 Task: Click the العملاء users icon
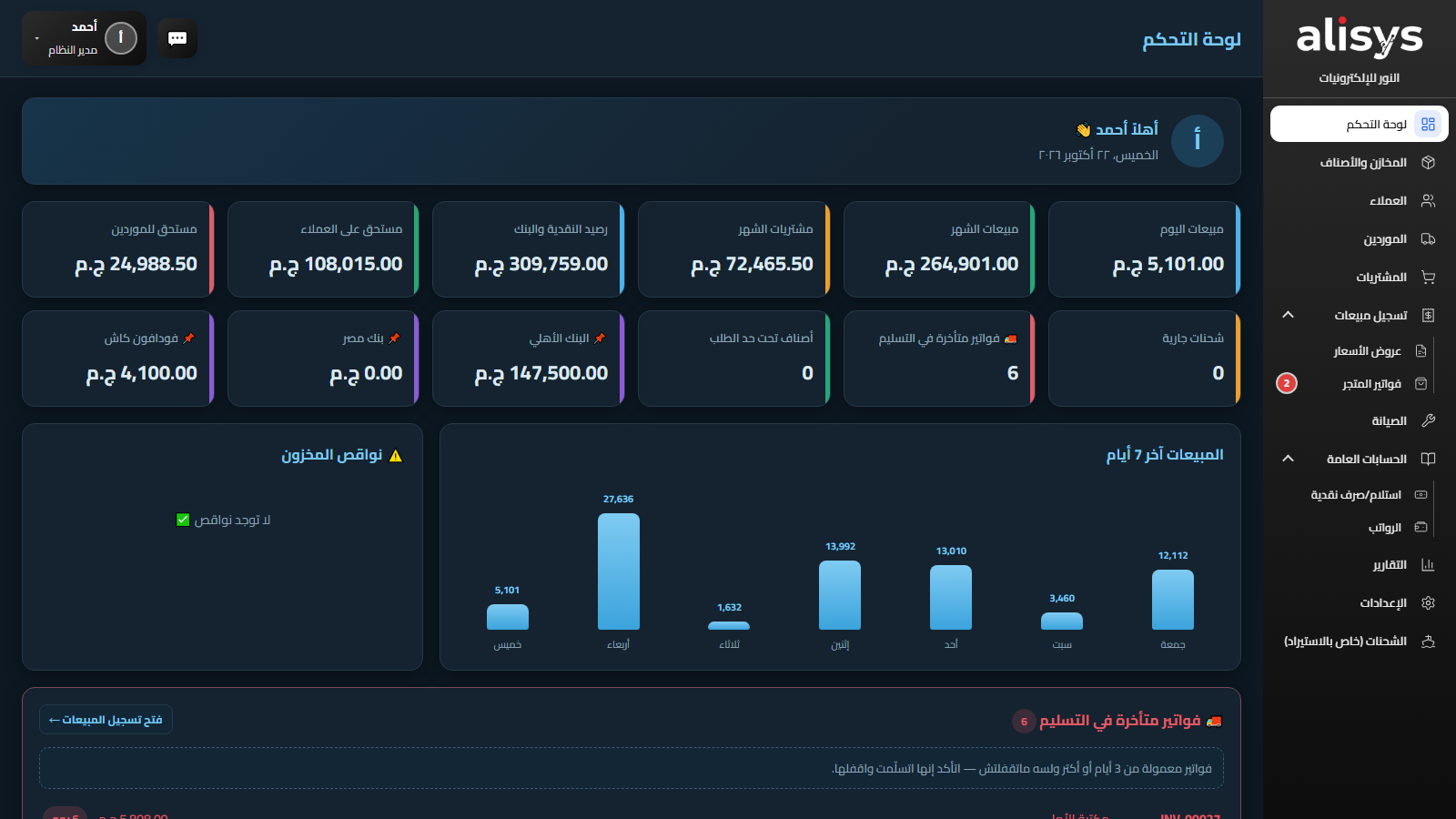1428,200
